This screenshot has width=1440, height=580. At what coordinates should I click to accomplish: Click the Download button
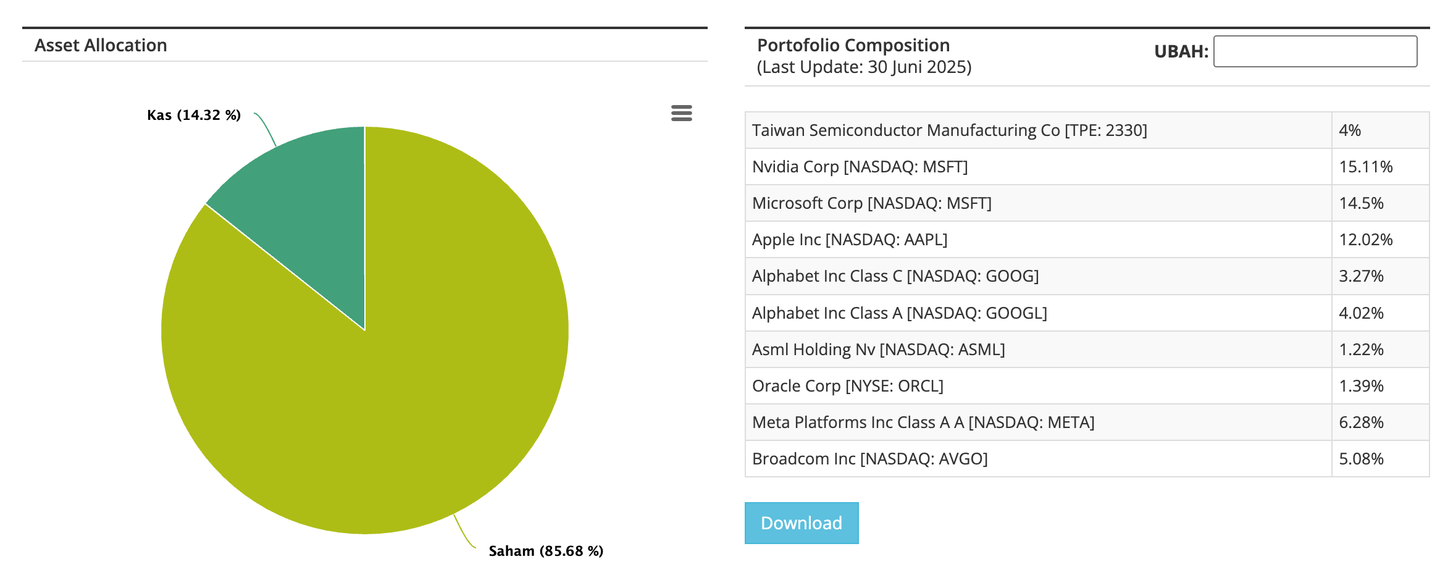click(801, 523)
